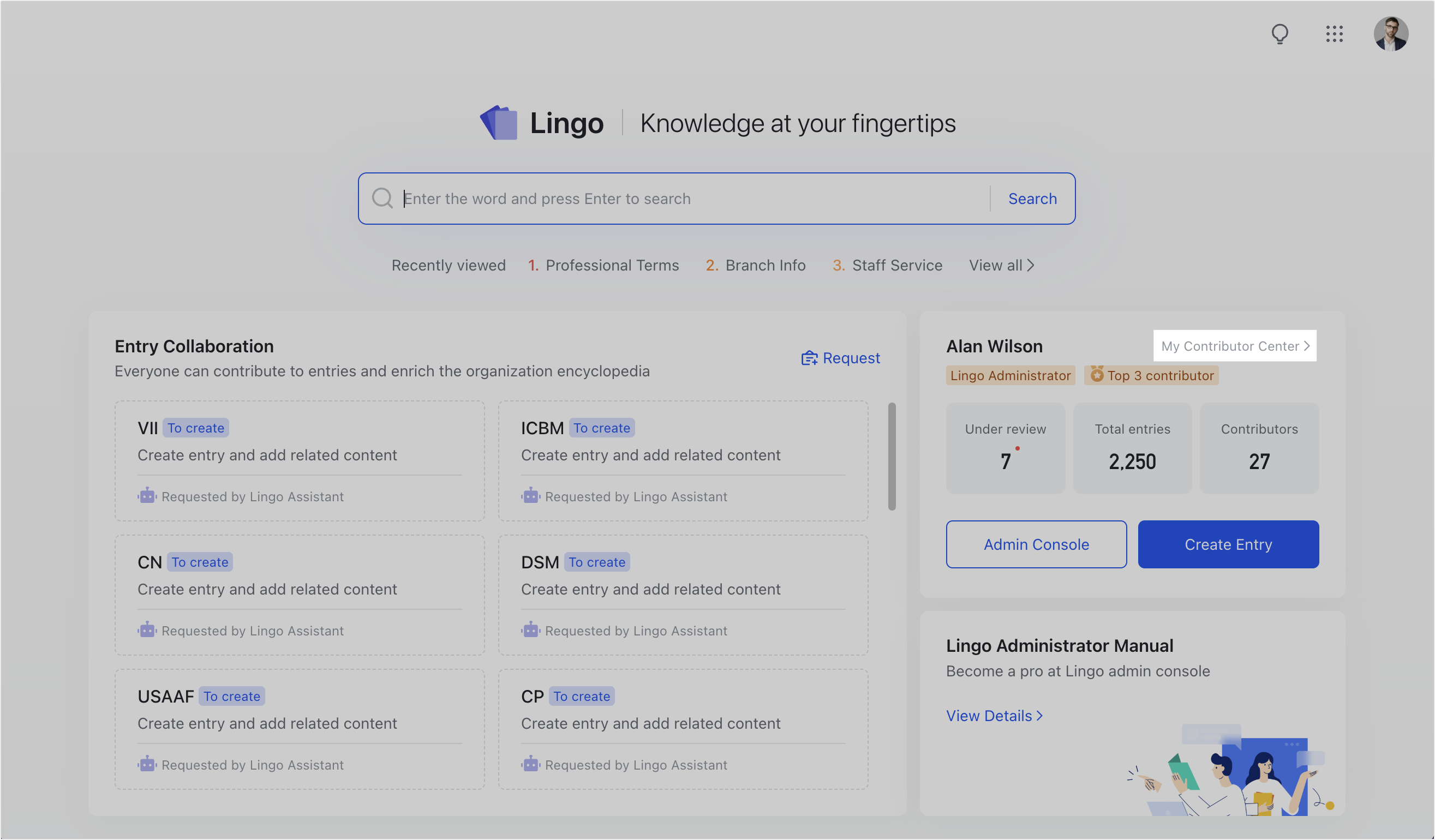The width and height of the screenshot is (1435, 840).
Task: Click the lightbulb tips icon
Action: click(1281, 34)
